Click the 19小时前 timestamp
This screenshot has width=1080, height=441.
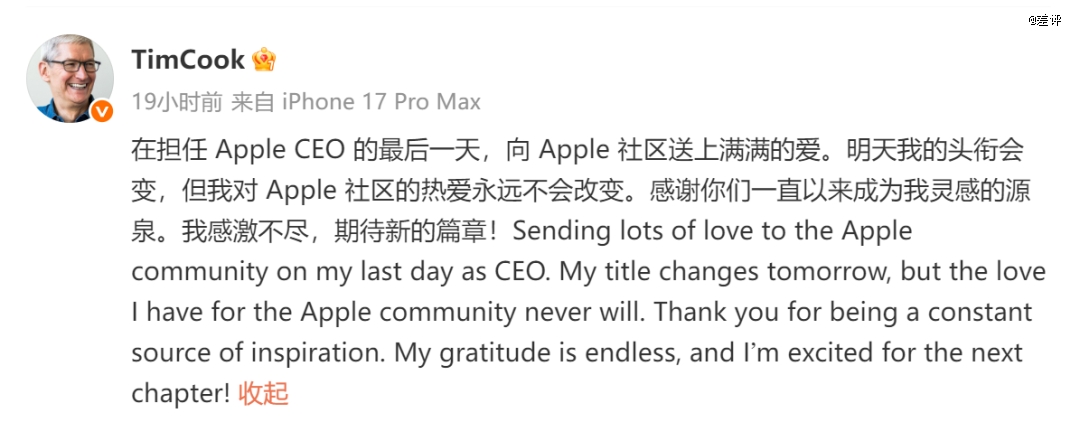point(177,102)
